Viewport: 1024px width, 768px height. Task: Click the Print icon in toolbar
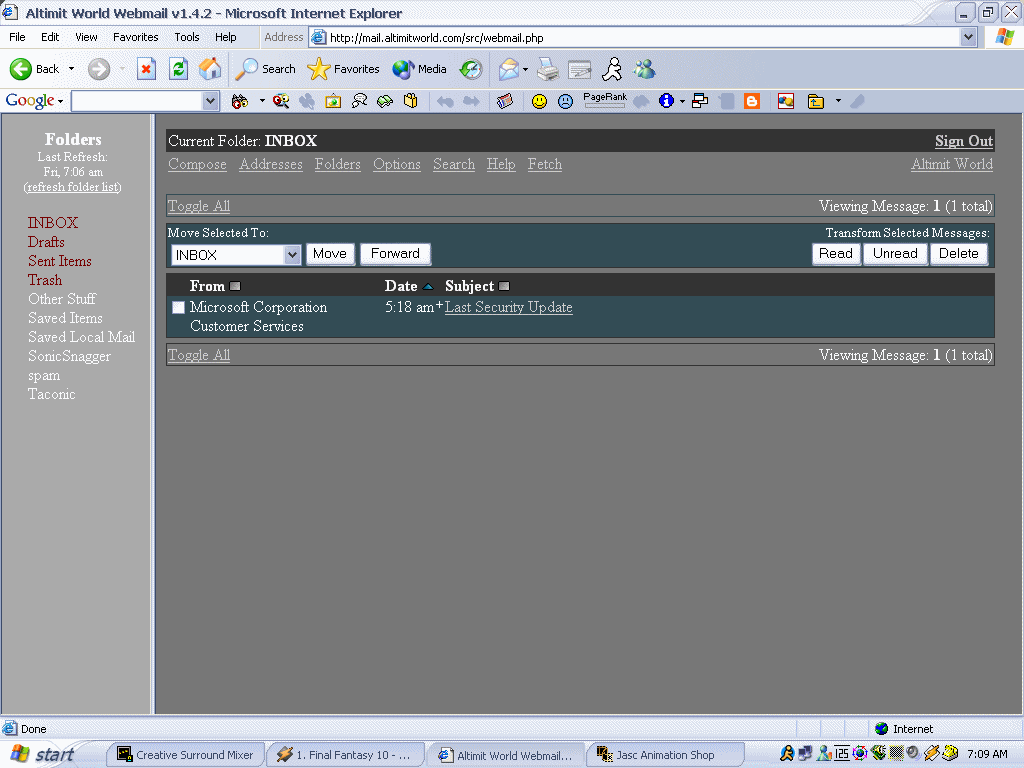tap(547, 69)
